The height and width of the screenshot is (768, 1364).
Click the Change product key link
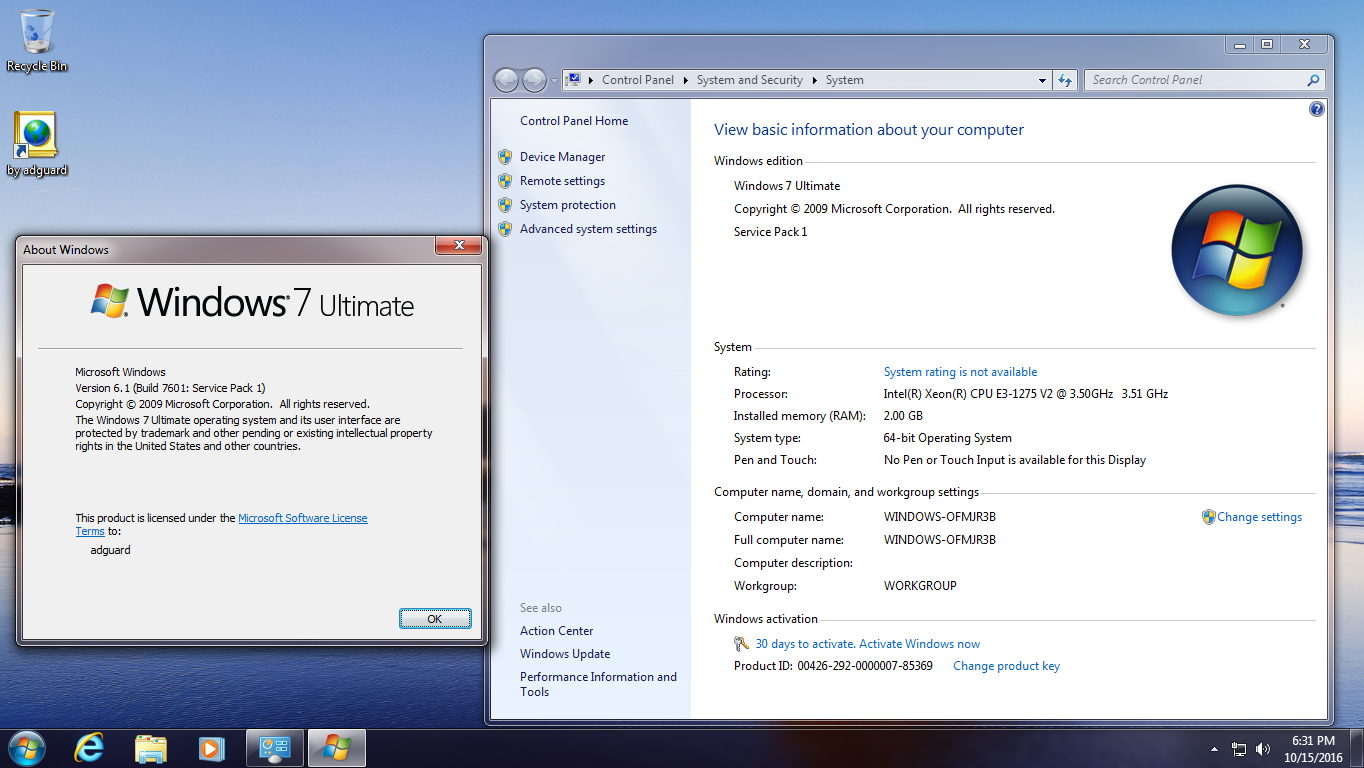point(1007,666)
